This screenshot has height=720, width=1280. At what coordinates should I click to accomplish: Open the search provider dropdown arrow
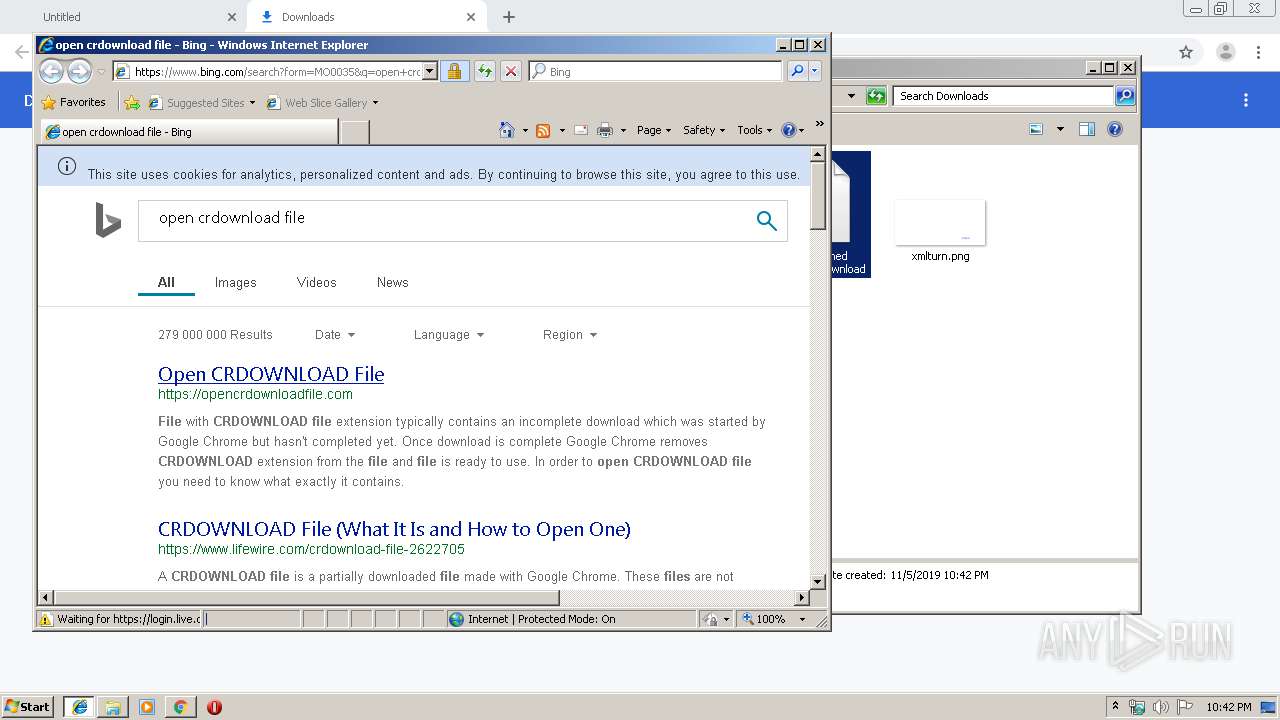tap(815, 71)
